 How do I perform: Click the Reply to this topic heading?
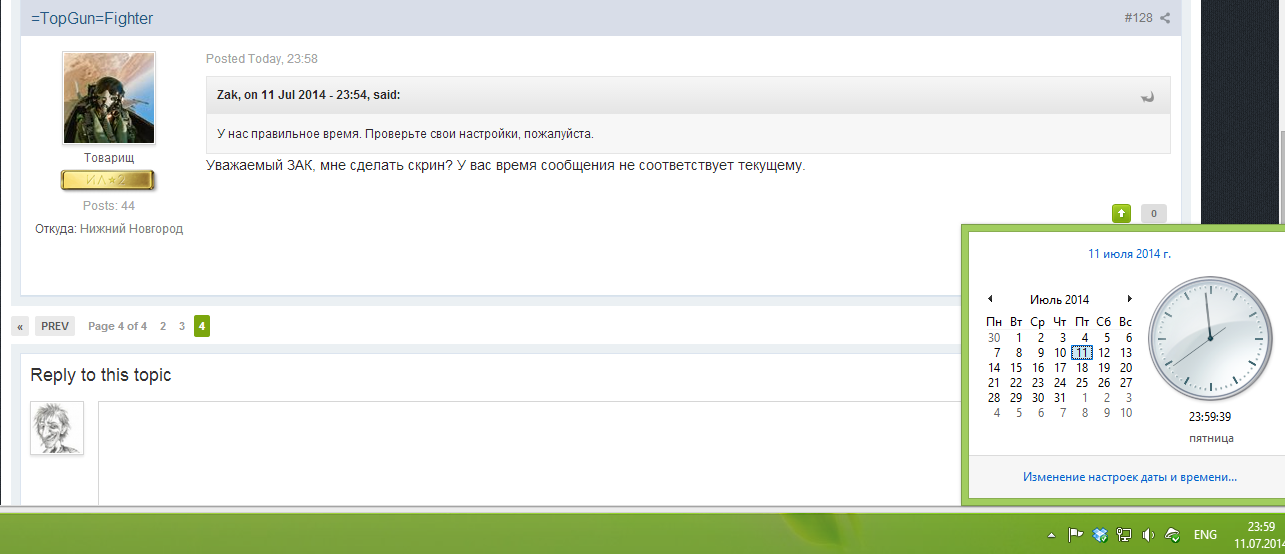coord(101,375)
